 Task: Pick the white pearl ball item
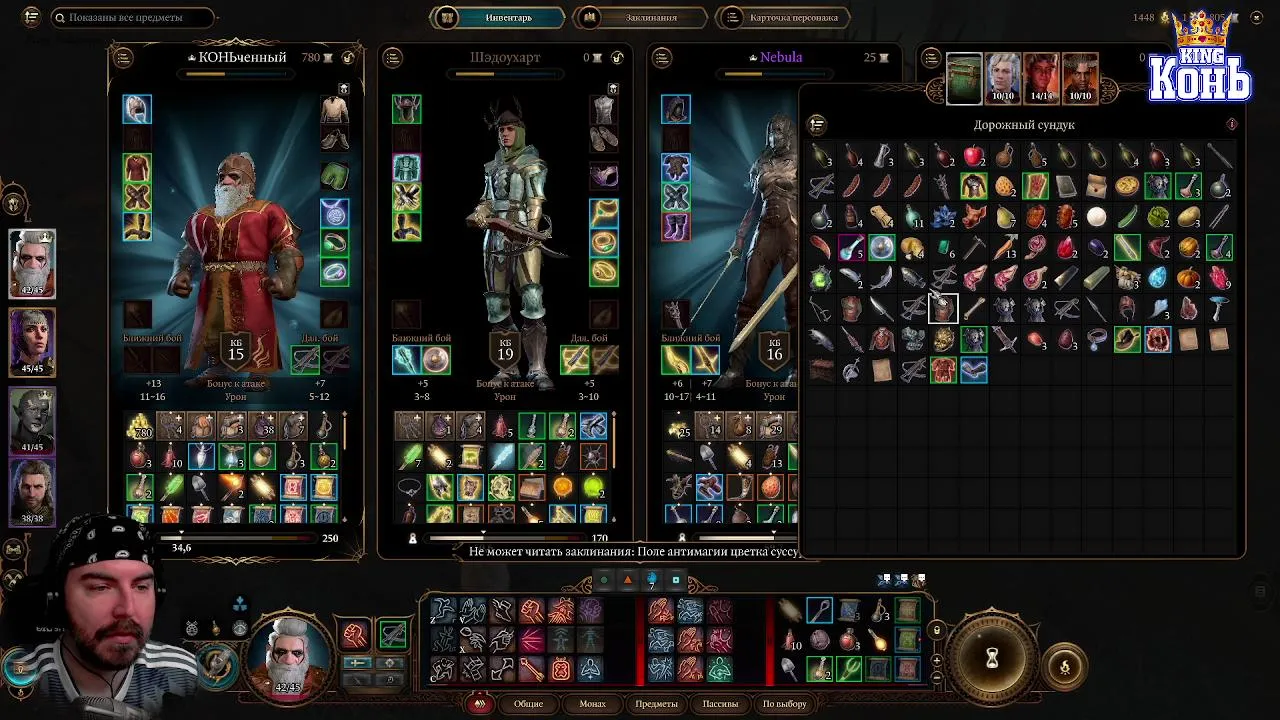tap(1096, 217)
